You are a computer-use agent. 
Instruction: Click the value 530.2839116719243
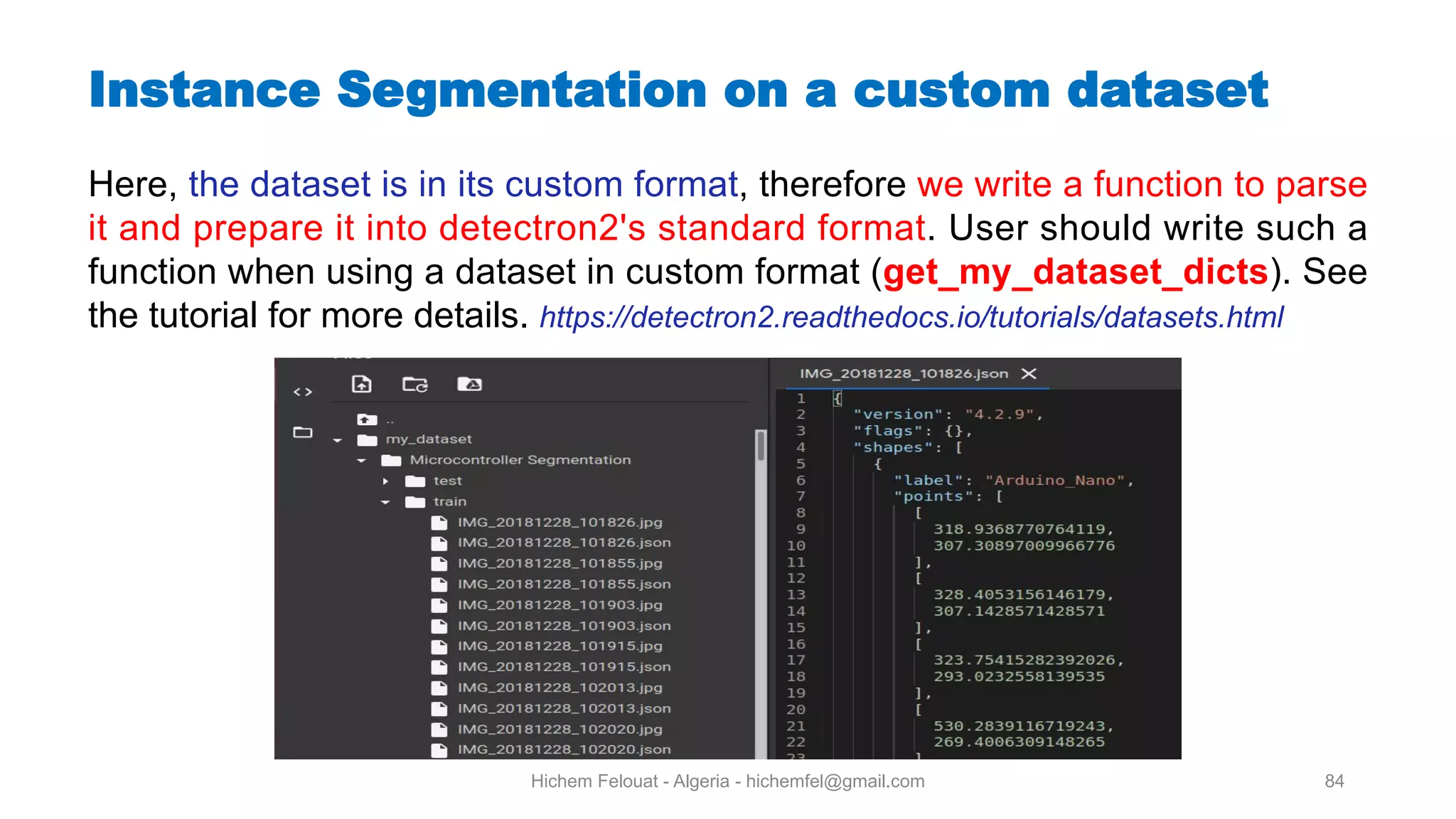coord(1019,726)
